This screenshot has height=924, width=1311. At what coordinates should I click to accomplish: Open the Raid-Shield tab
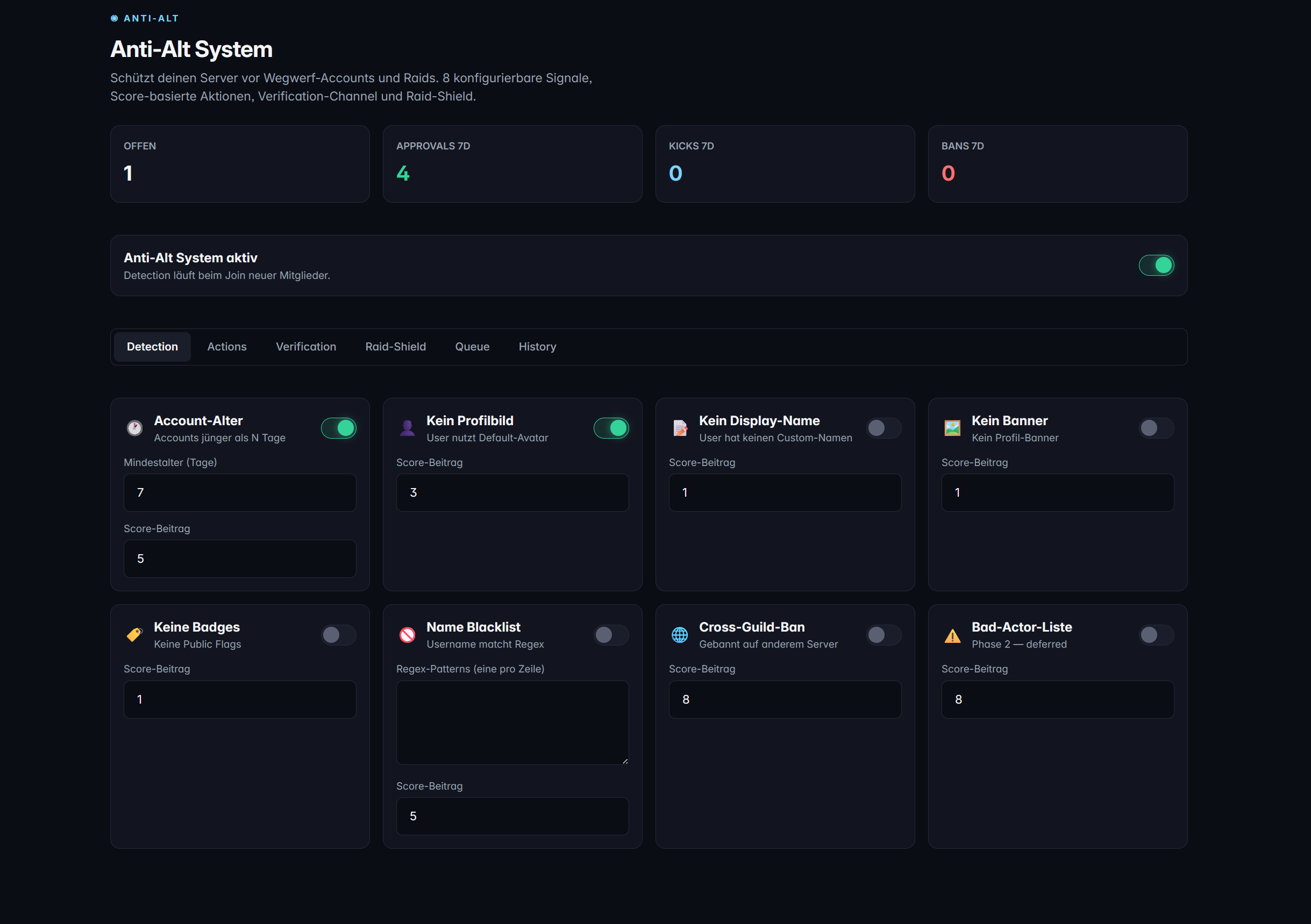395,346
